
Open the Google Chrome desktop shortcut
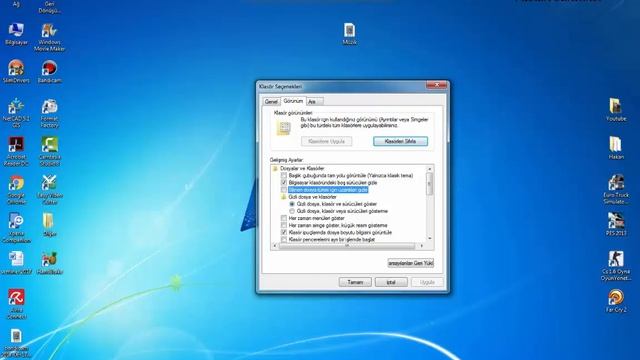point(16,190)
